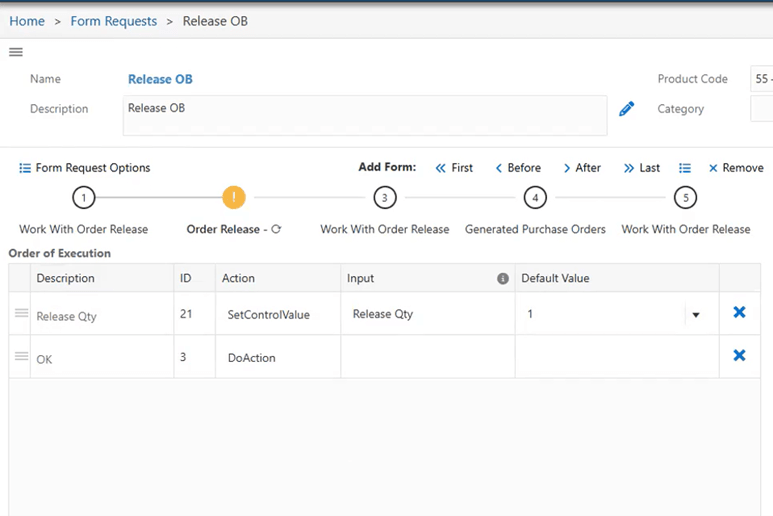Click the info icon in Input header
This screenshot has height=516, width=773.
(x=503, y=278)
